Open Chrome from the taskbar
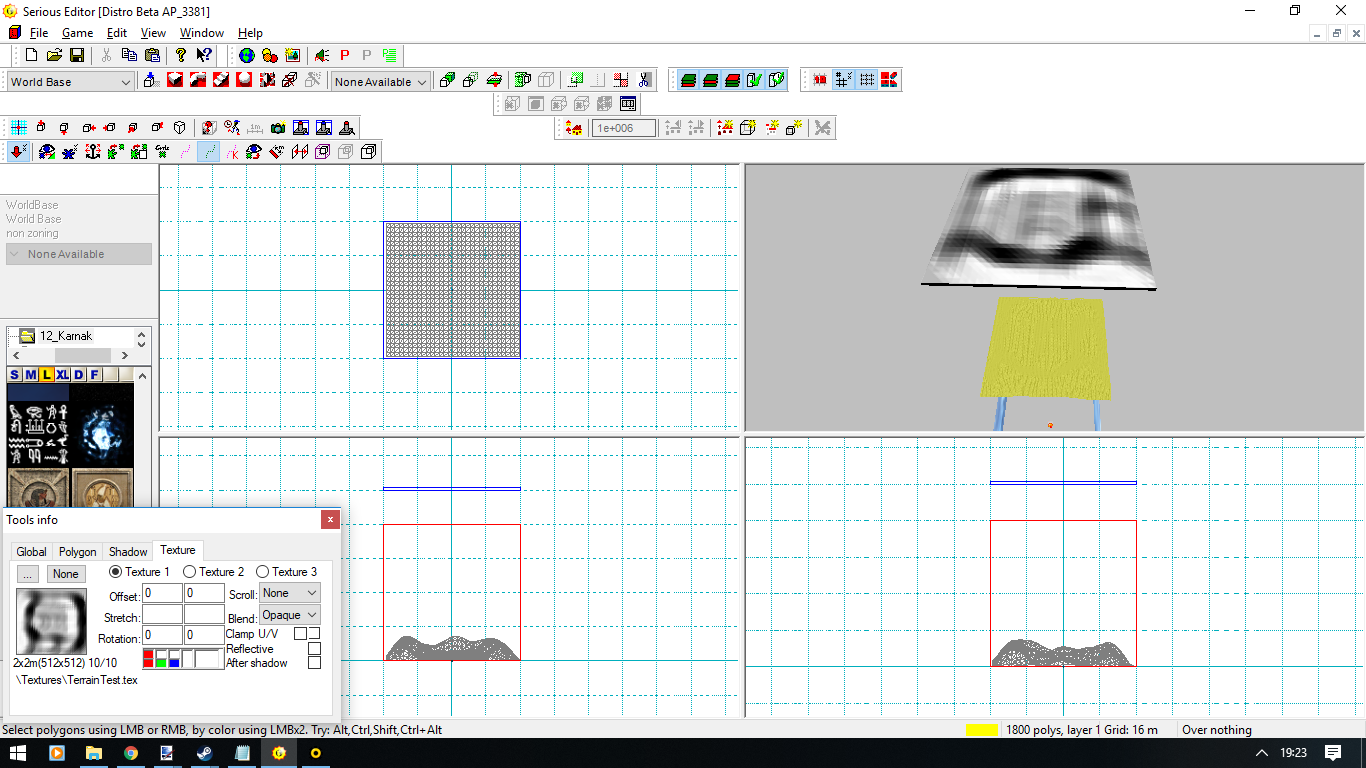 pos(131,753)
